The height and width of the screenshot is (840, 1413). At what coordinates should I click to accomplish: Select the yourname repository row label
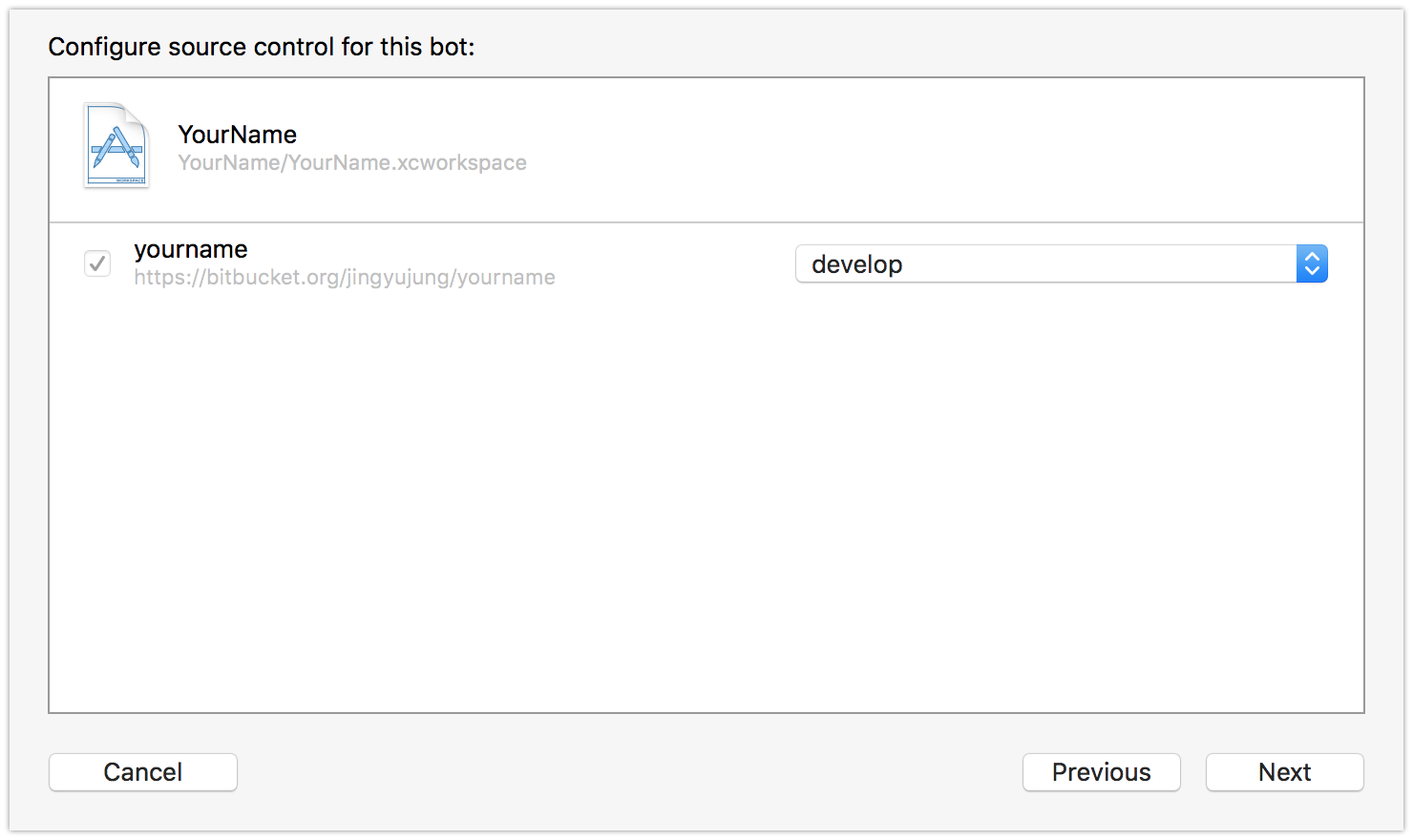tap(191, 249)
